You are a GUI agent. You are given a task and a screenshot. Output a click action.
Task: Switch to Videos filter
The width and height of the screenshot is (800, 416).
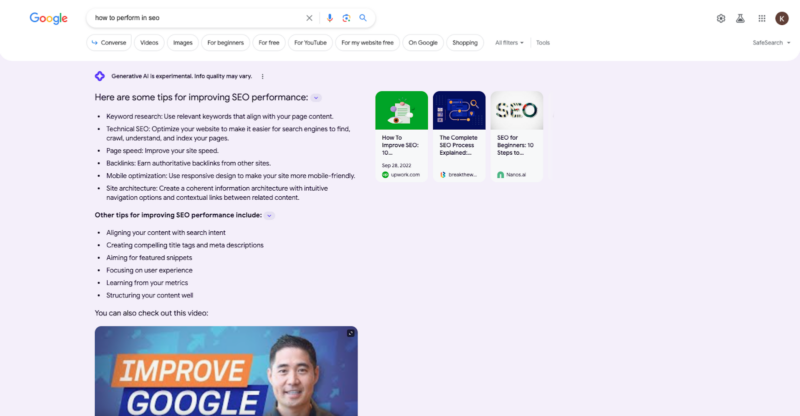click(149, 43)
